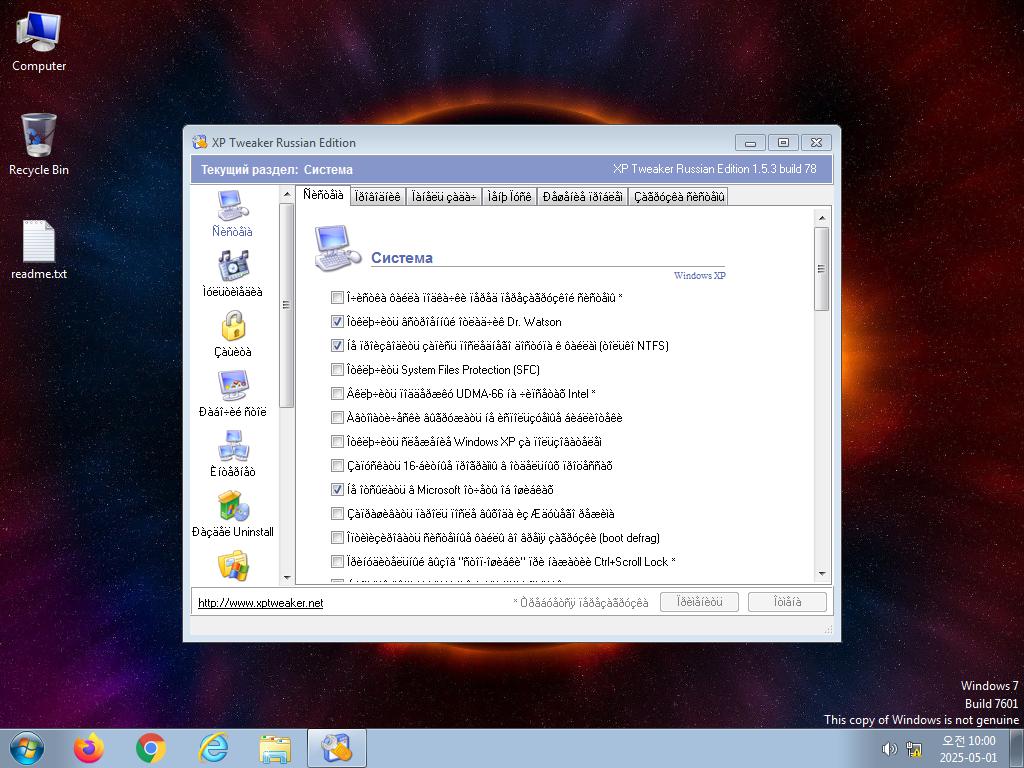Open the http://www.xptweaker.net link
Image resolution: width=1024 pixels, height=768 pixels.
pyautogui.click(x=261, y=603)
